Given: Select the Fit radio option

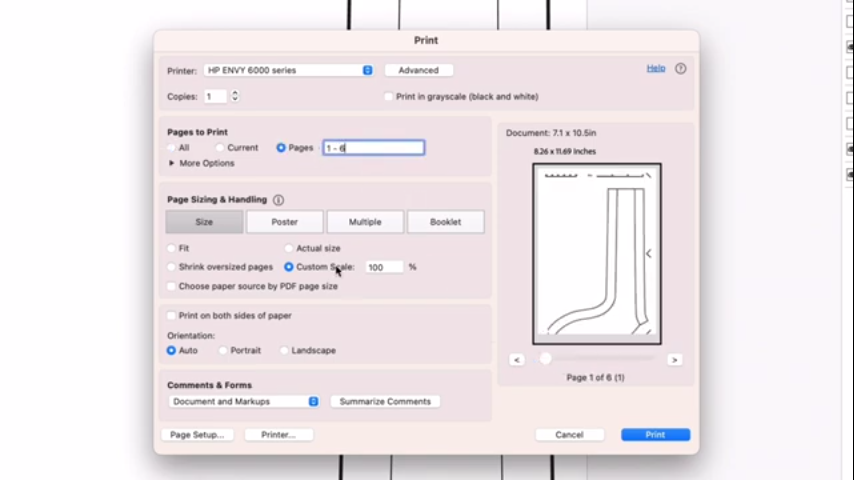Looking at the screenshot, I should pyautogui.click(x=172, y=248).
